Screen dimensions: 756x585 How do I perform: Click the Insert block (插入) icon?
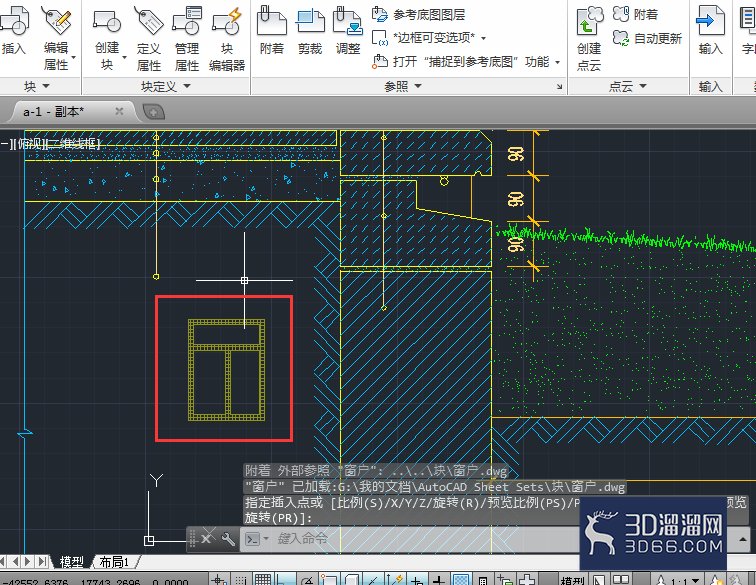point(14,22)
